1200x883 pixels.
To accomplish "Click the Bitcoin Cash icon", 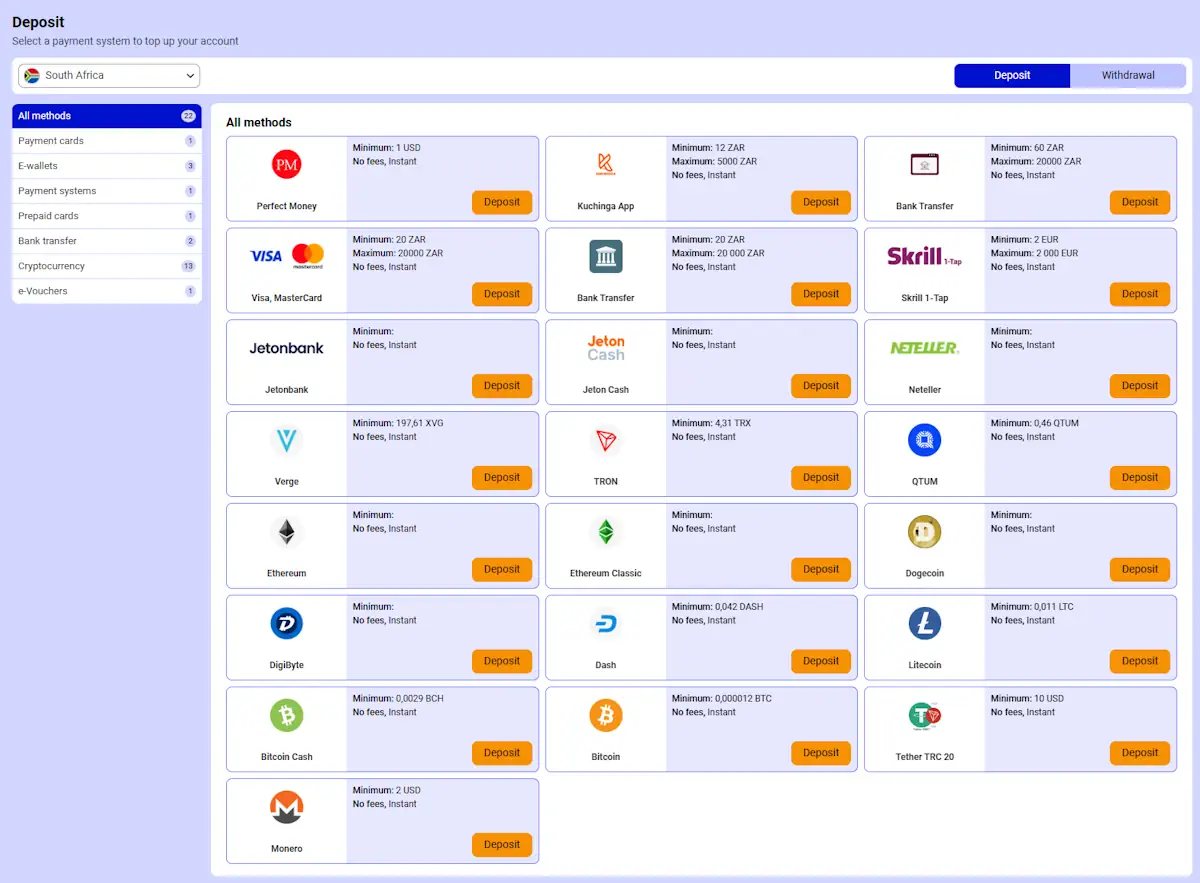I will point(286,715).
